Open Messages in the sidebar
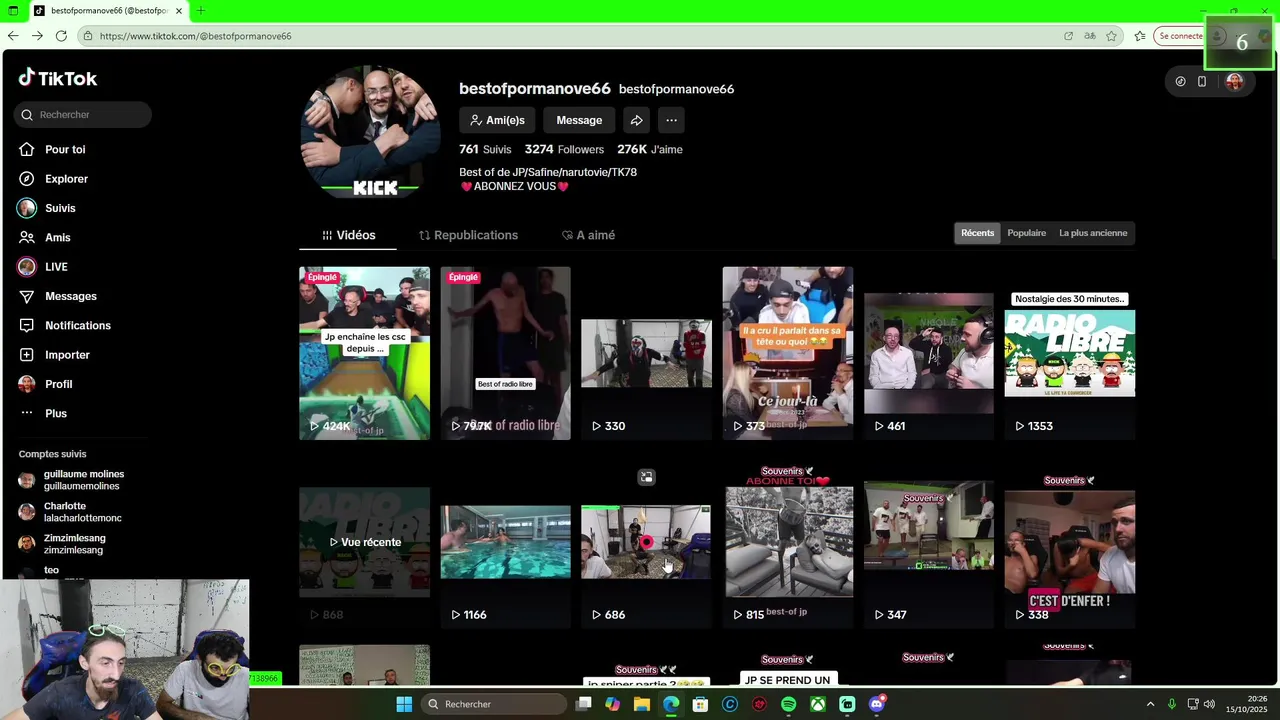Screen dimensions: 1280x720 point(70,296)
